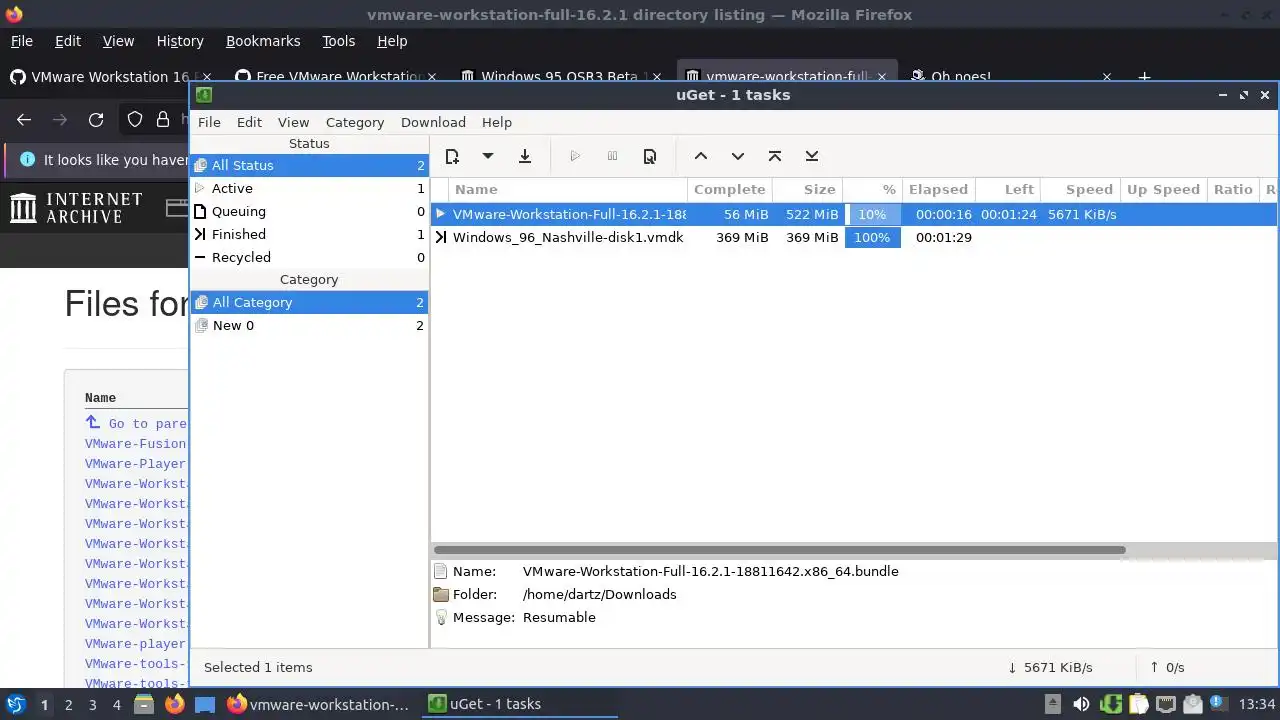Open uGet View menu
Image resolution: width=1280 pixels, height=720 pixels.
point(293,122)
